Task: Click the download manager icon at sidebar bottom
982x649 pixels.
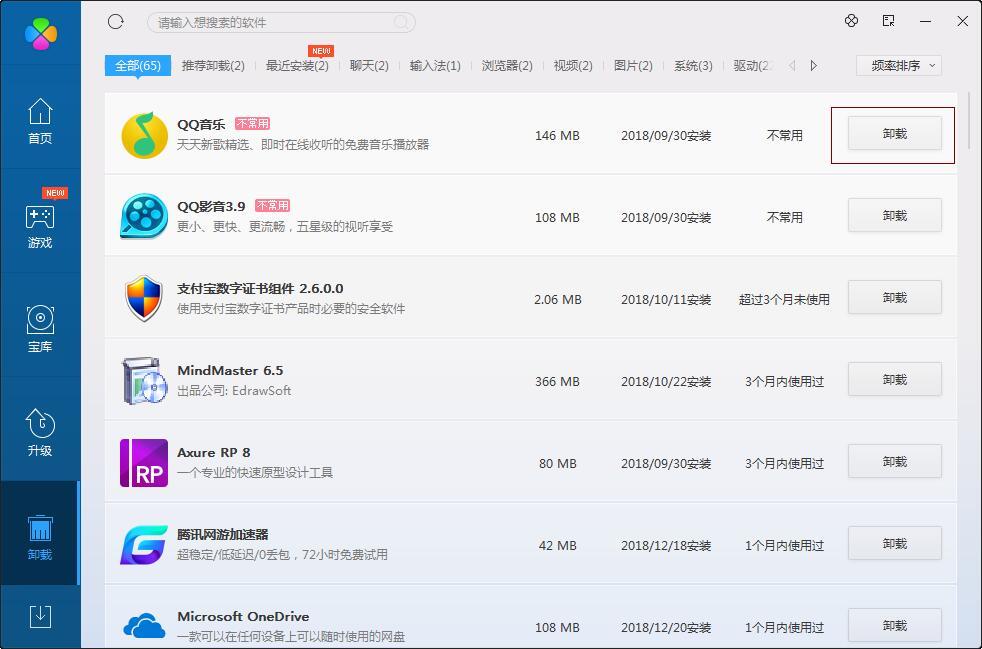Action: tap(39, 618)
